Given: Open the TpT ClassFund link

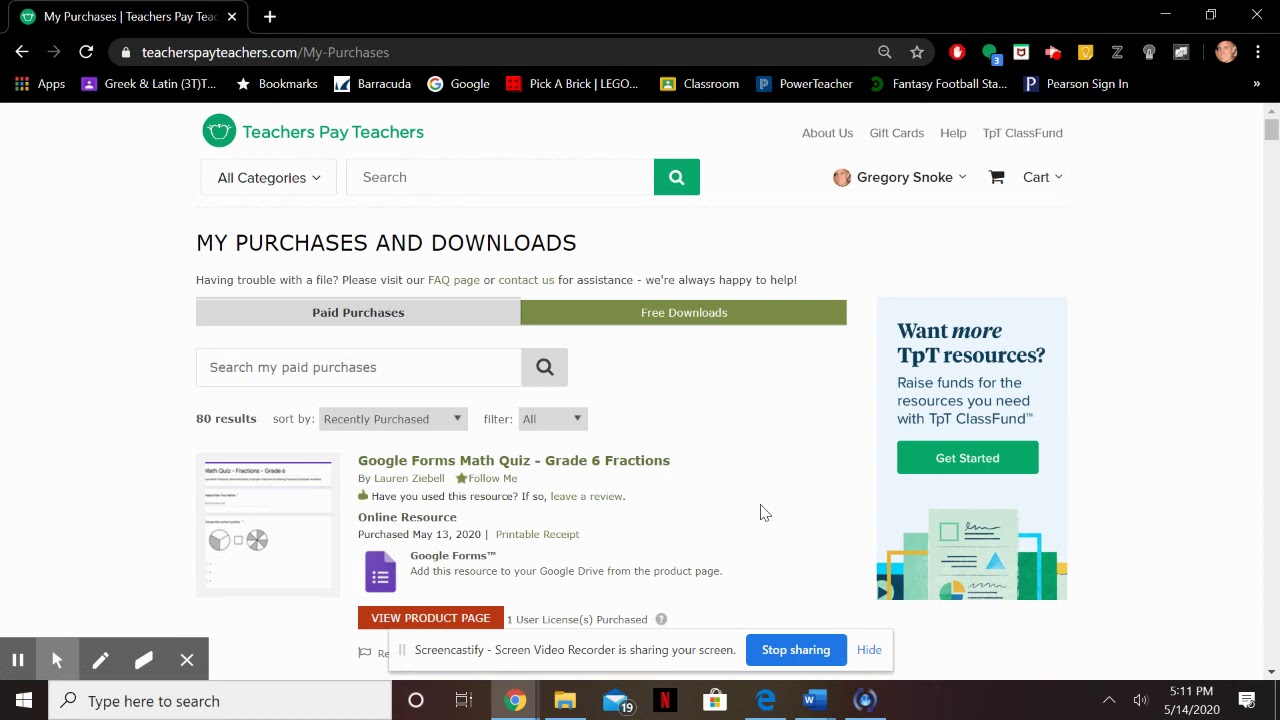Looking at the screenshot, I should [1022, 133].
